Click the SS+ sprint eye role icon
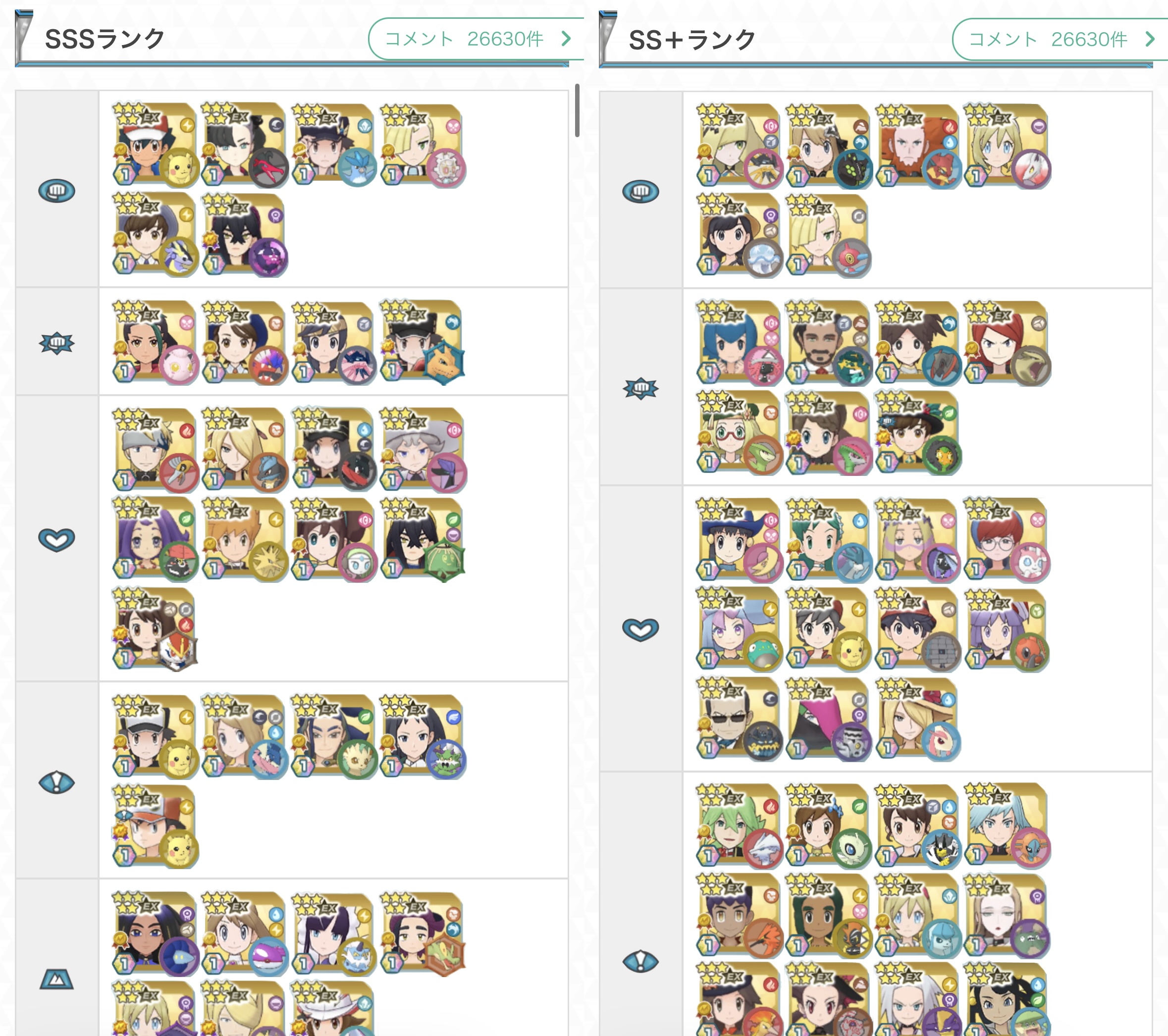Image resolution: width=1168 pixels, height=1036 pixels. tap(640, 961)
